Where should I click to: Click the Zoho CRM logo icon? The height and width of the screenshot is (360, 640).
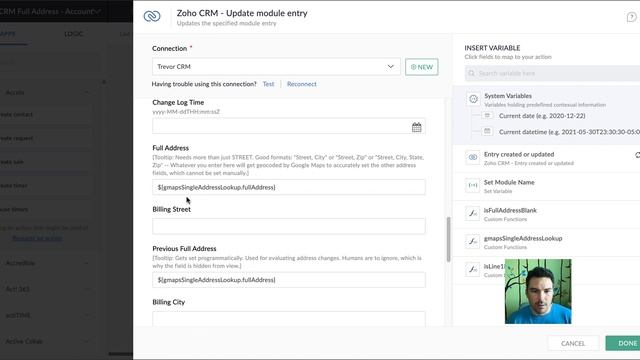click(152, 16)
